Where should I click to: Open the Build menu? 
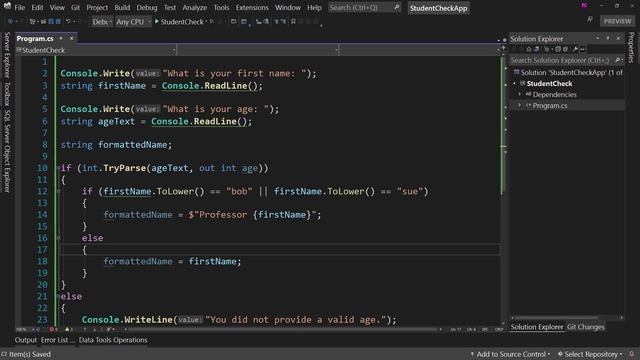coord(122,7)
